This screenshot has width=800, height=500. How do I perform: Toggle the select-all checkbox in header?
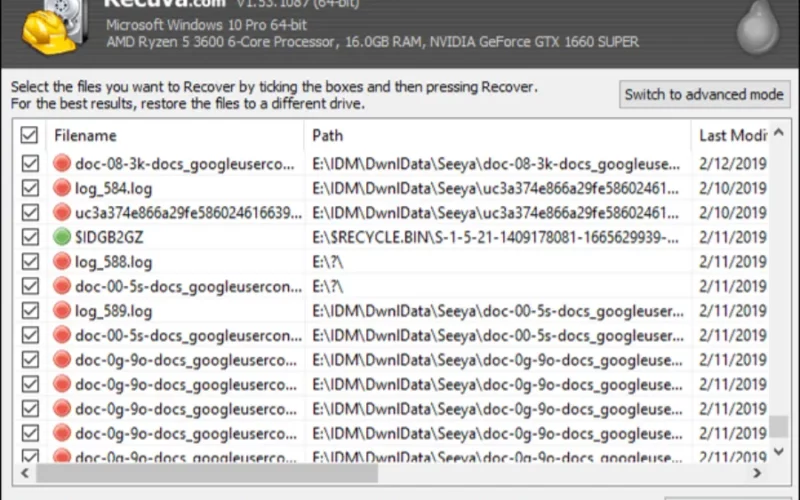(29, 135)
